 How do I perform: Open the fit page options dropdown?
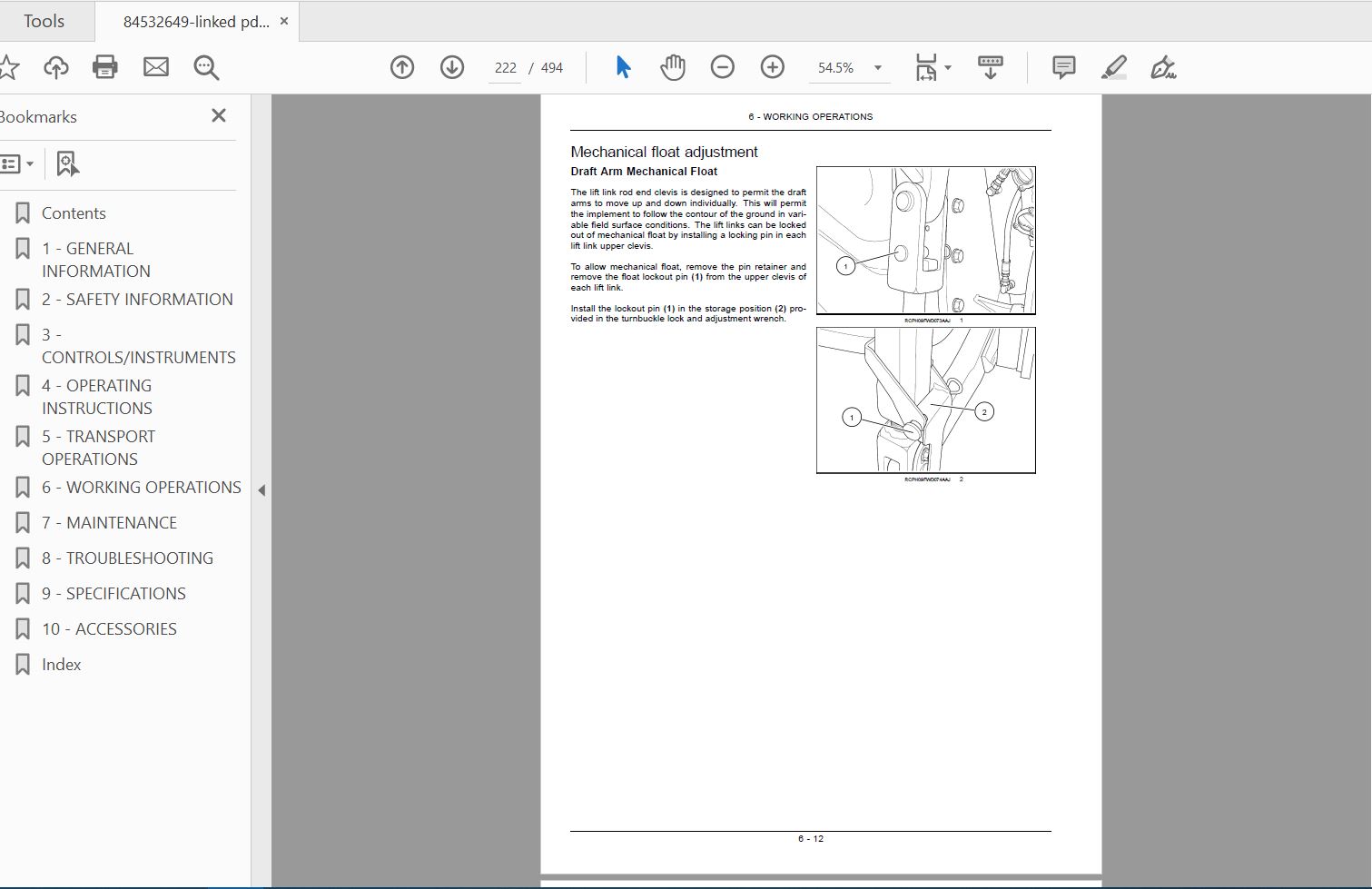[x=933, y=67]
